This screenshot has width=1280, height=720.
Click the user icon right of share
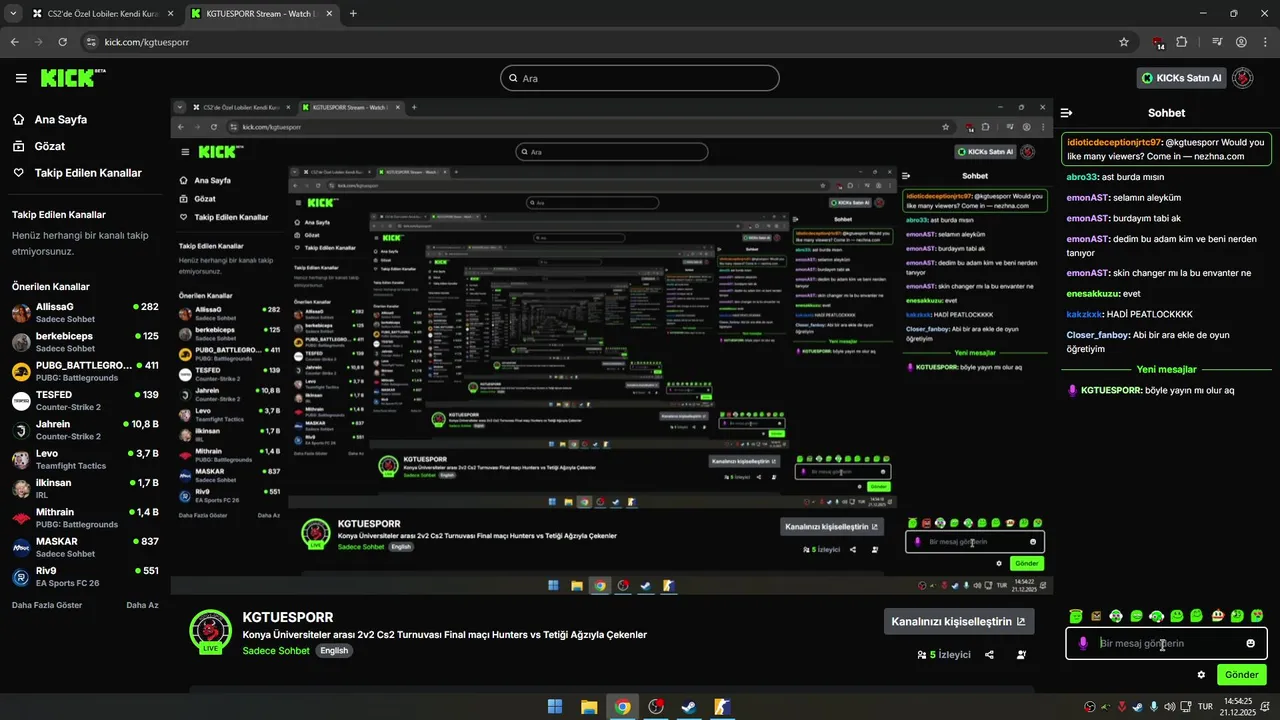pos(1021,655)
